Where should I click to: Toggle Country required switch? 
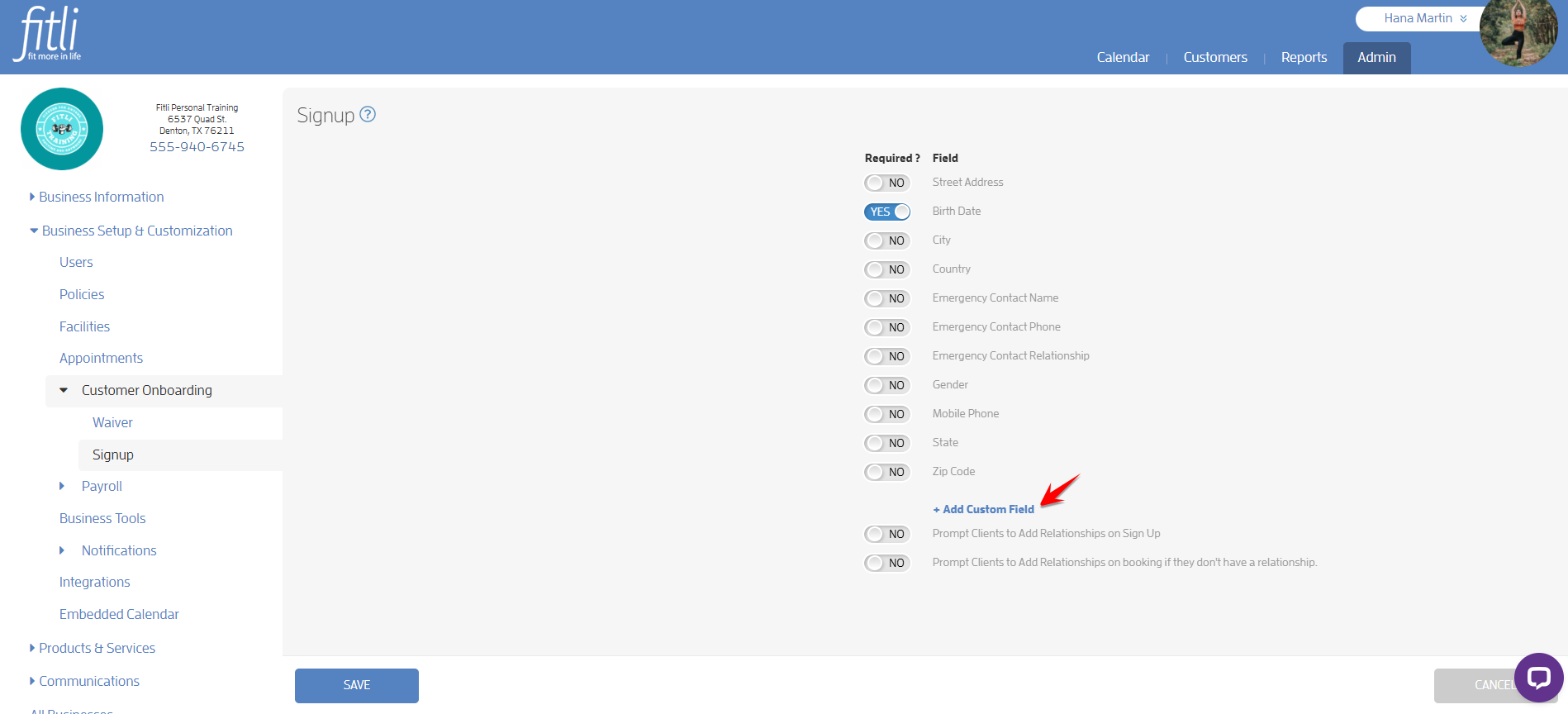point(887,269)
